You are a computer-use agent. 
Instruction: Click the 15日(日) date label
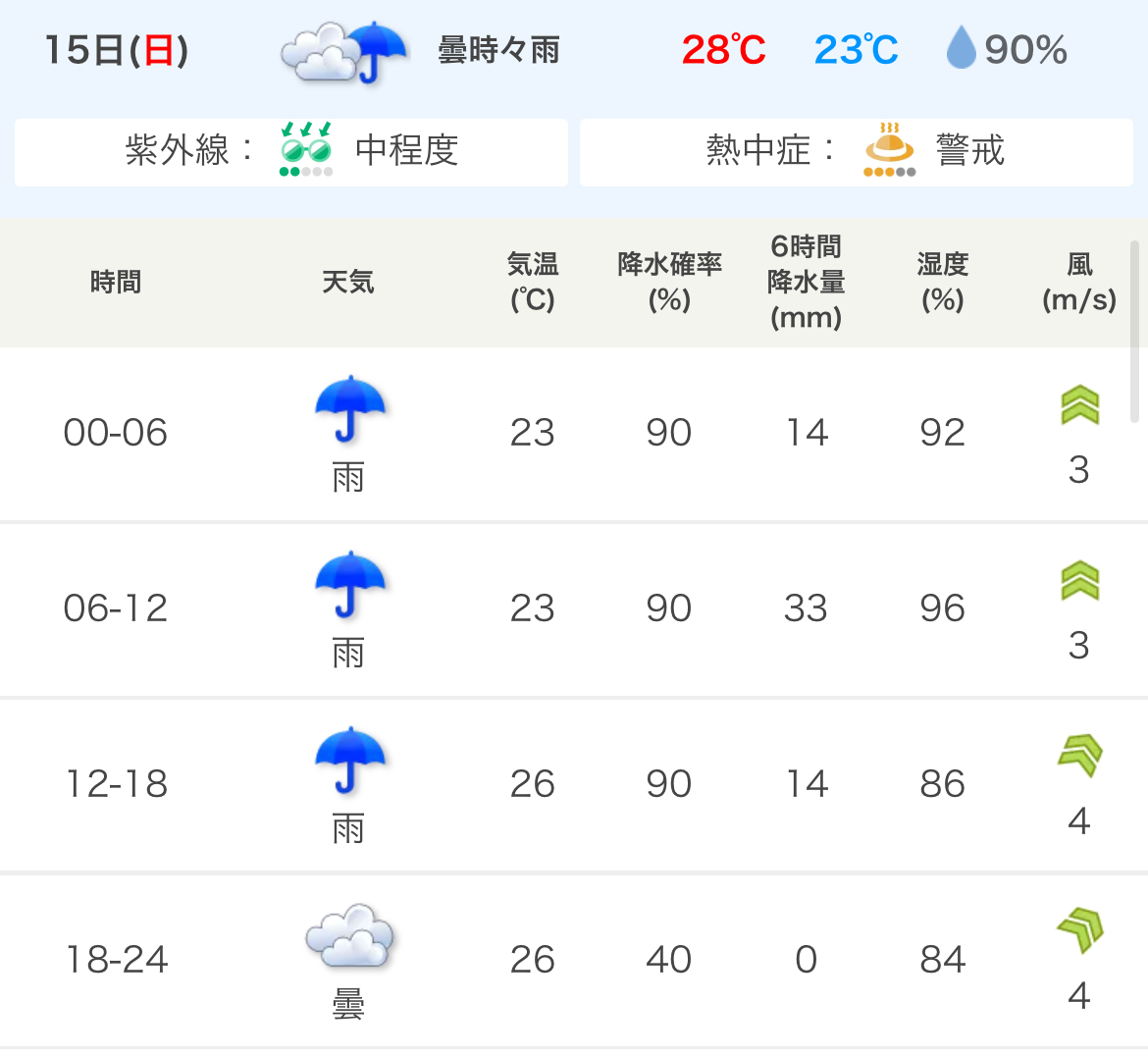tap(117, 50)
